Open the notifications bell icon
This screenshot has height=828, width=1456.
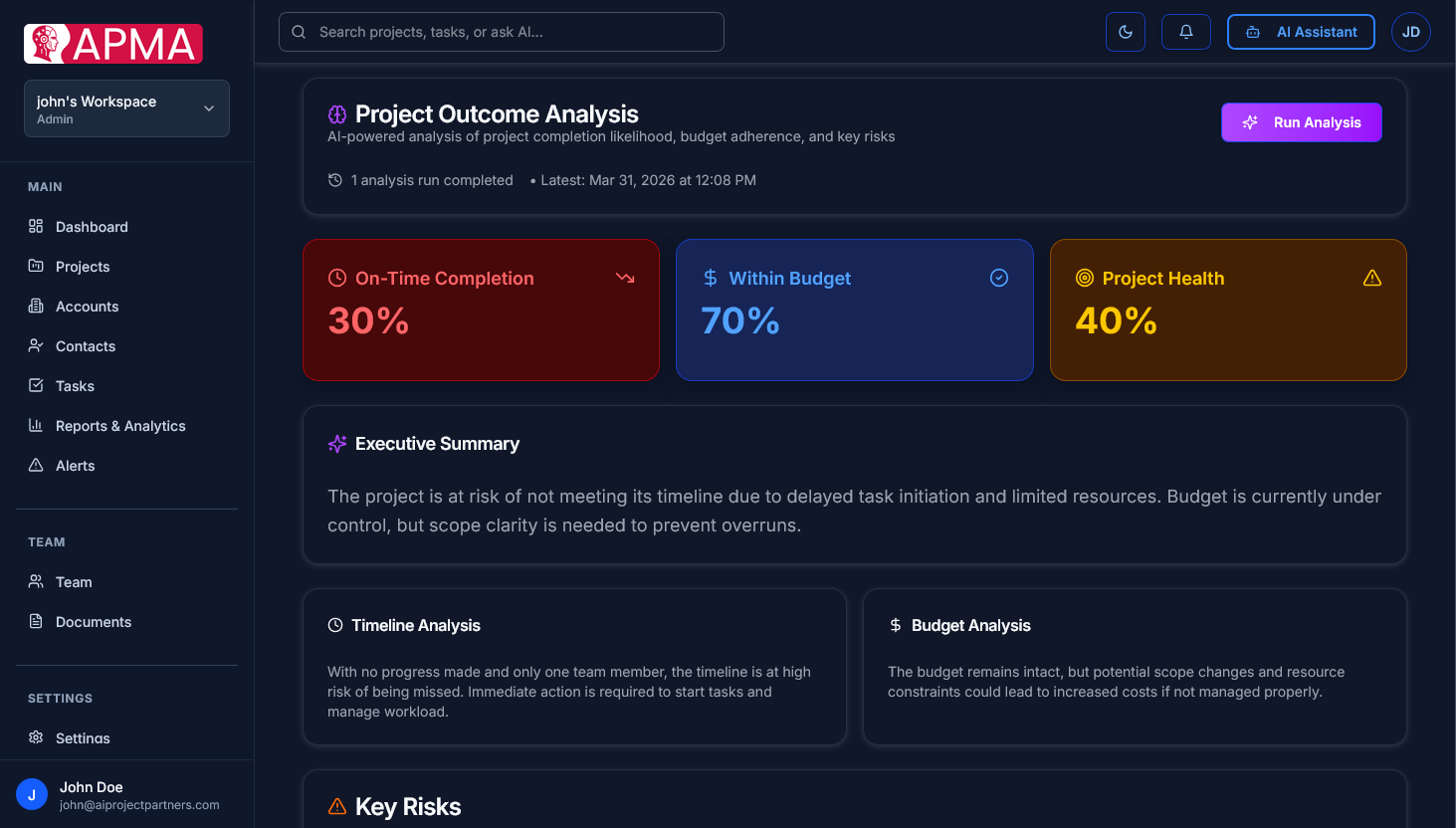pyautogui.click(x=1185, y=31)
